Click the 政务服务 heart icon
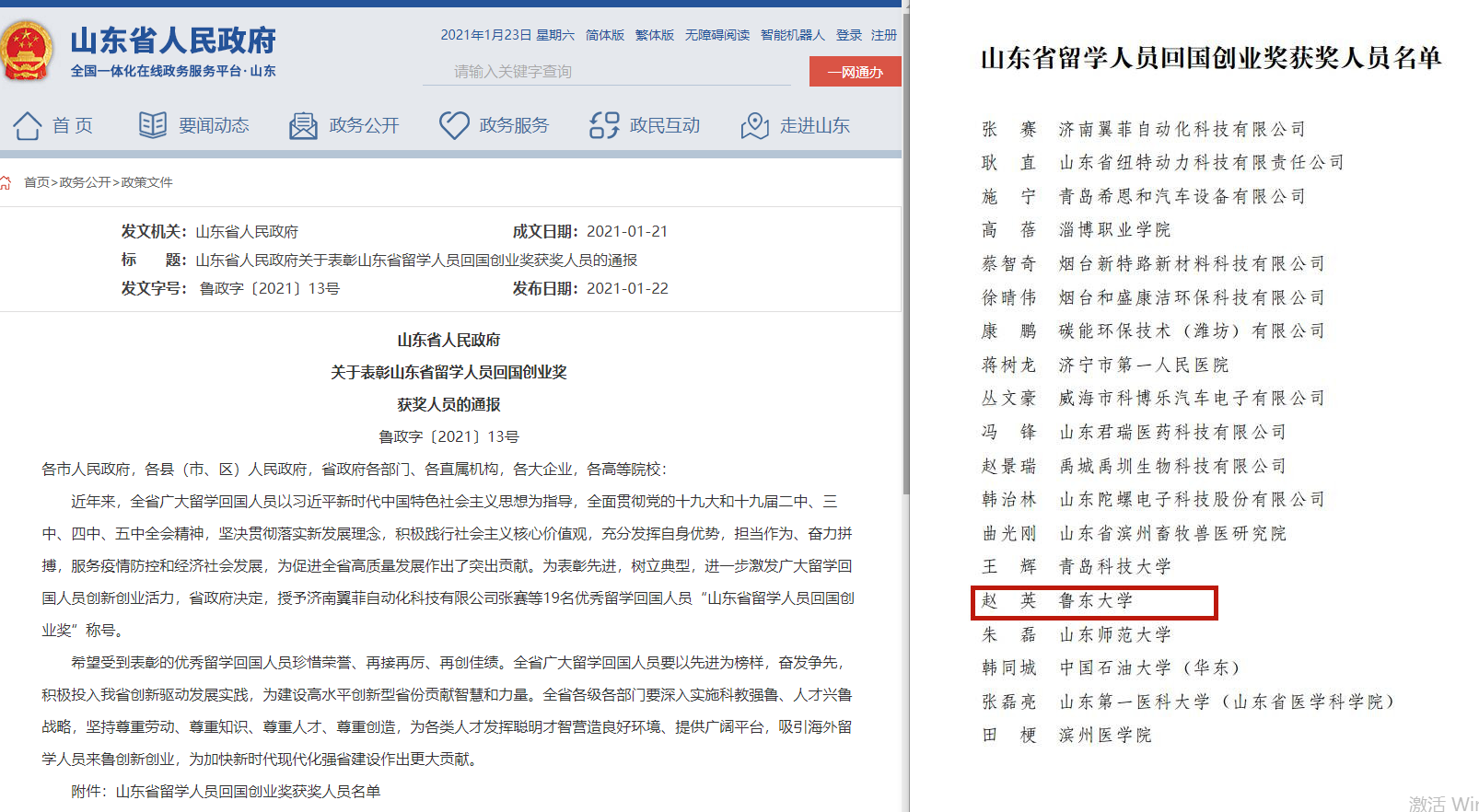1479x812 pixels. click(454, 125)
